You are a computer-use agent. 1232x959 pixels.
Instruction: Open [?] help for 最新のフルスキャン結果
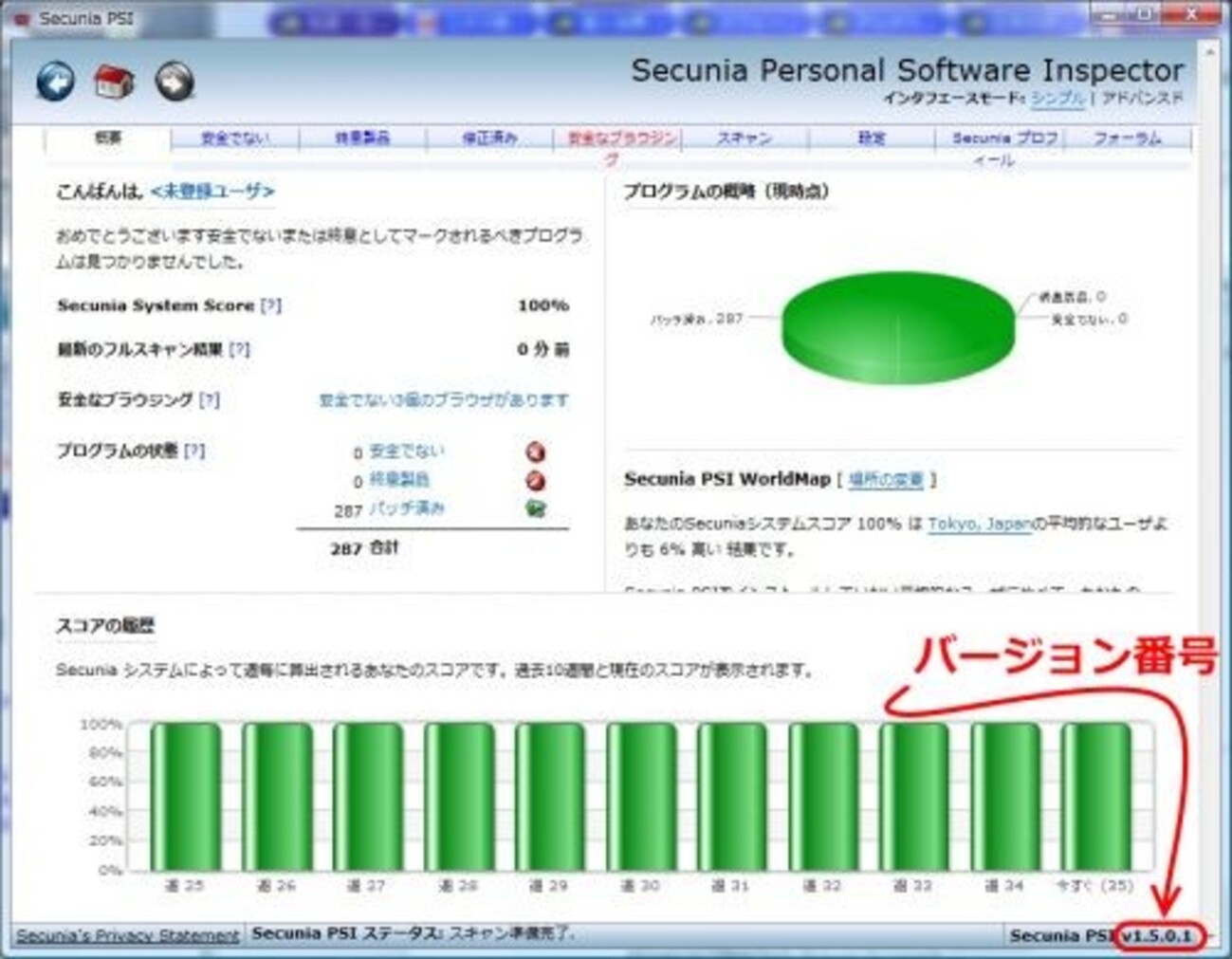click(x=239, y=349)
